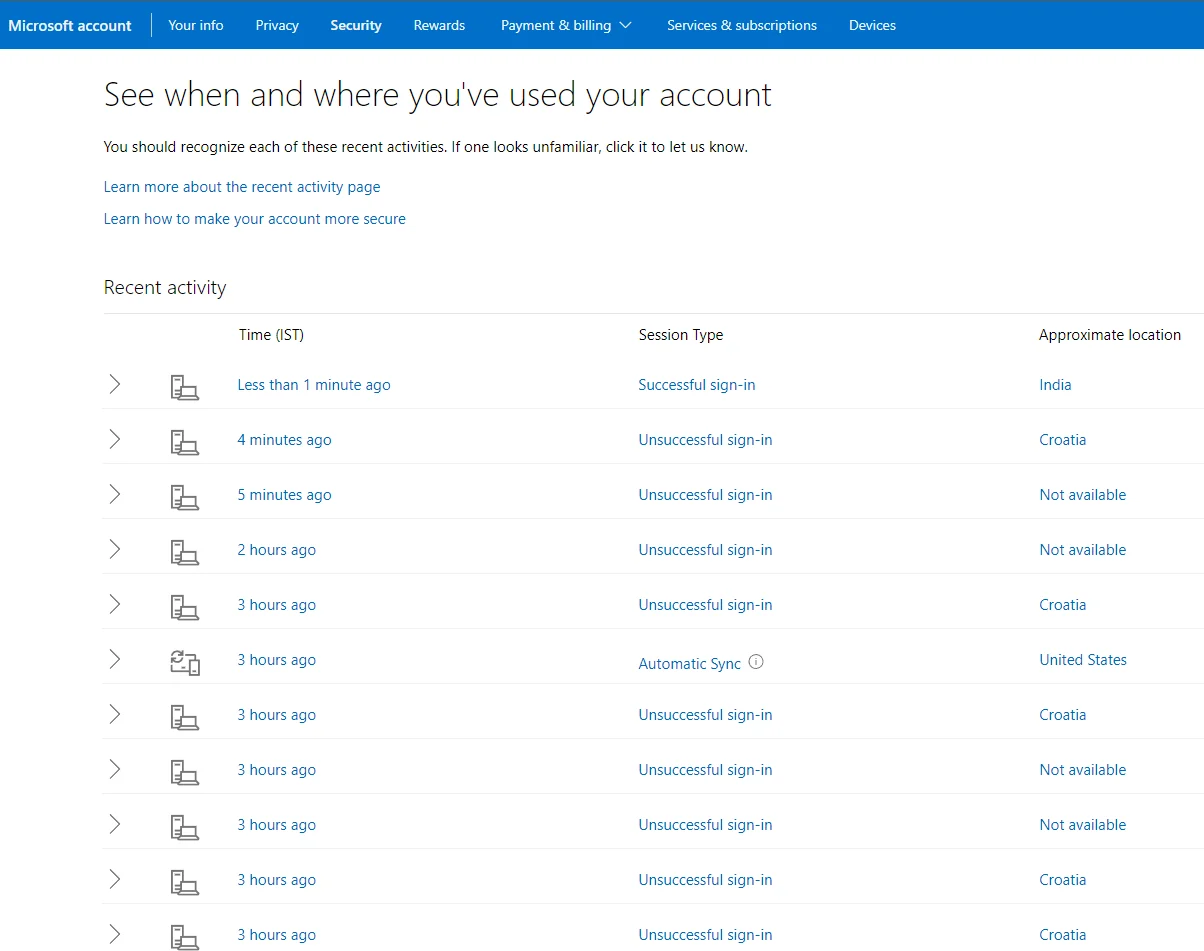Open the Payment & billing dropdown

[566, 25]
